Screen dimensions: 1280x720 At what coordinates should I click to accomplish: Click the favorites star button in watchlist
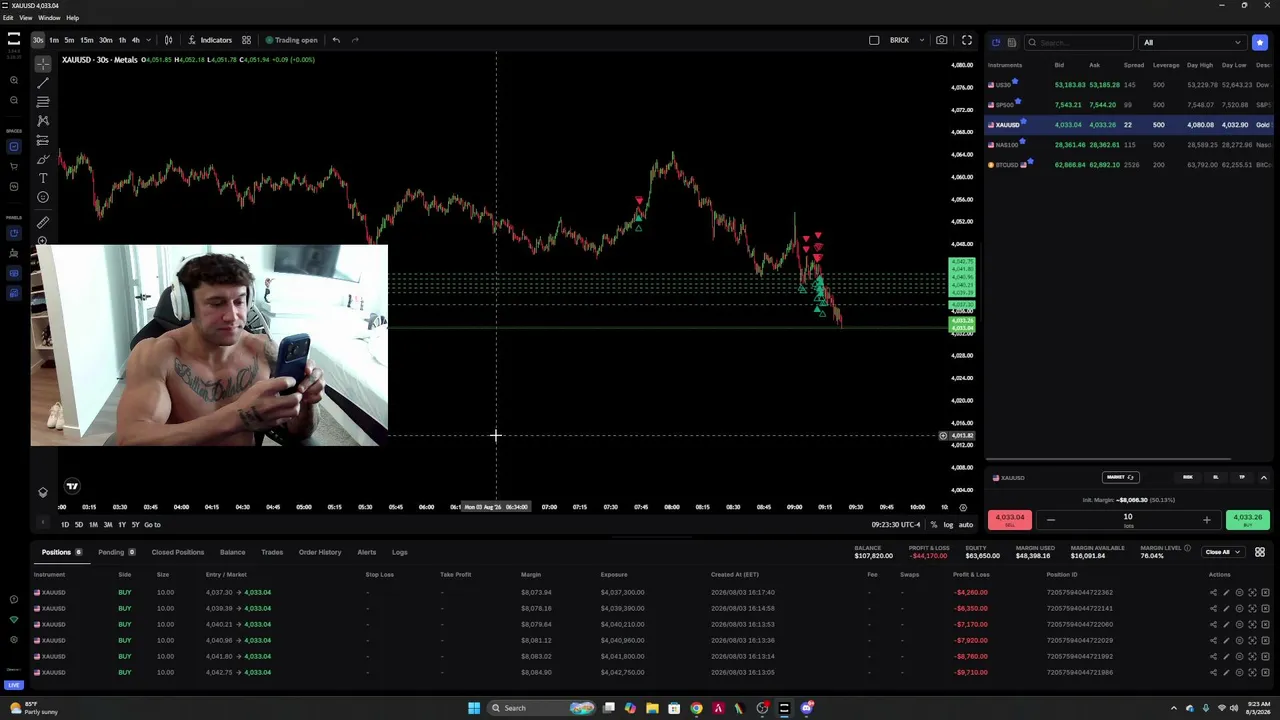pyautogui.click(x=1260, y=42)
